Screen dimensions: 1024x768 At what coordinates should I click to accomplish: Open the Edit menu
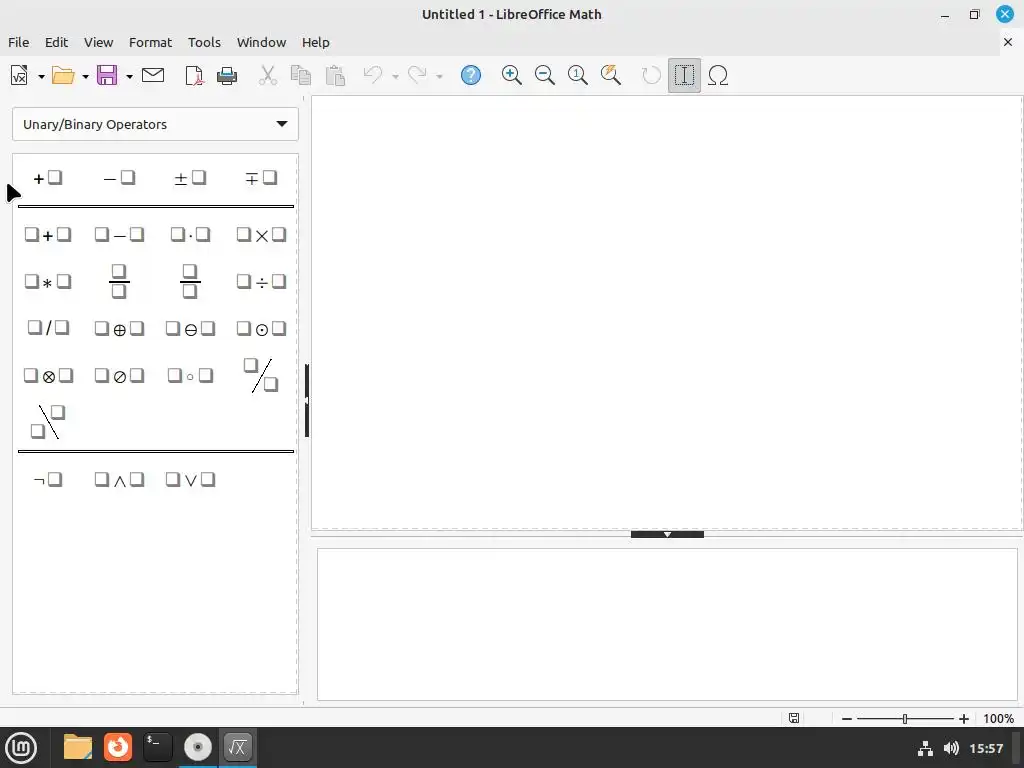pos(56,42)
